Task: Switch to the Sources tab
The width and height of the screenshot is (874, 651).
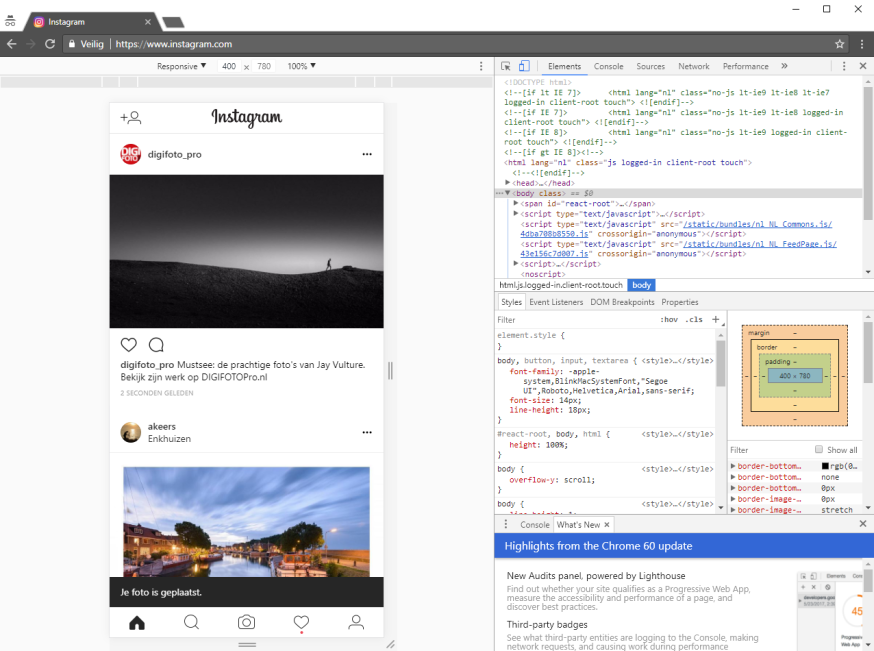Action: pos(650,66)
